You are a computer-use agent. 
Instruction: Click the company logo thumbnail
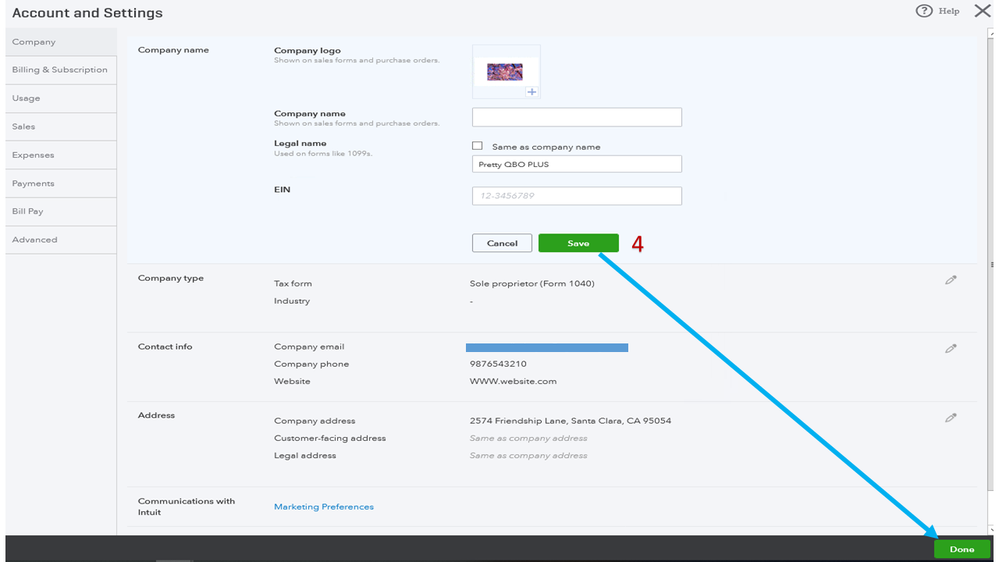[505, 71]
